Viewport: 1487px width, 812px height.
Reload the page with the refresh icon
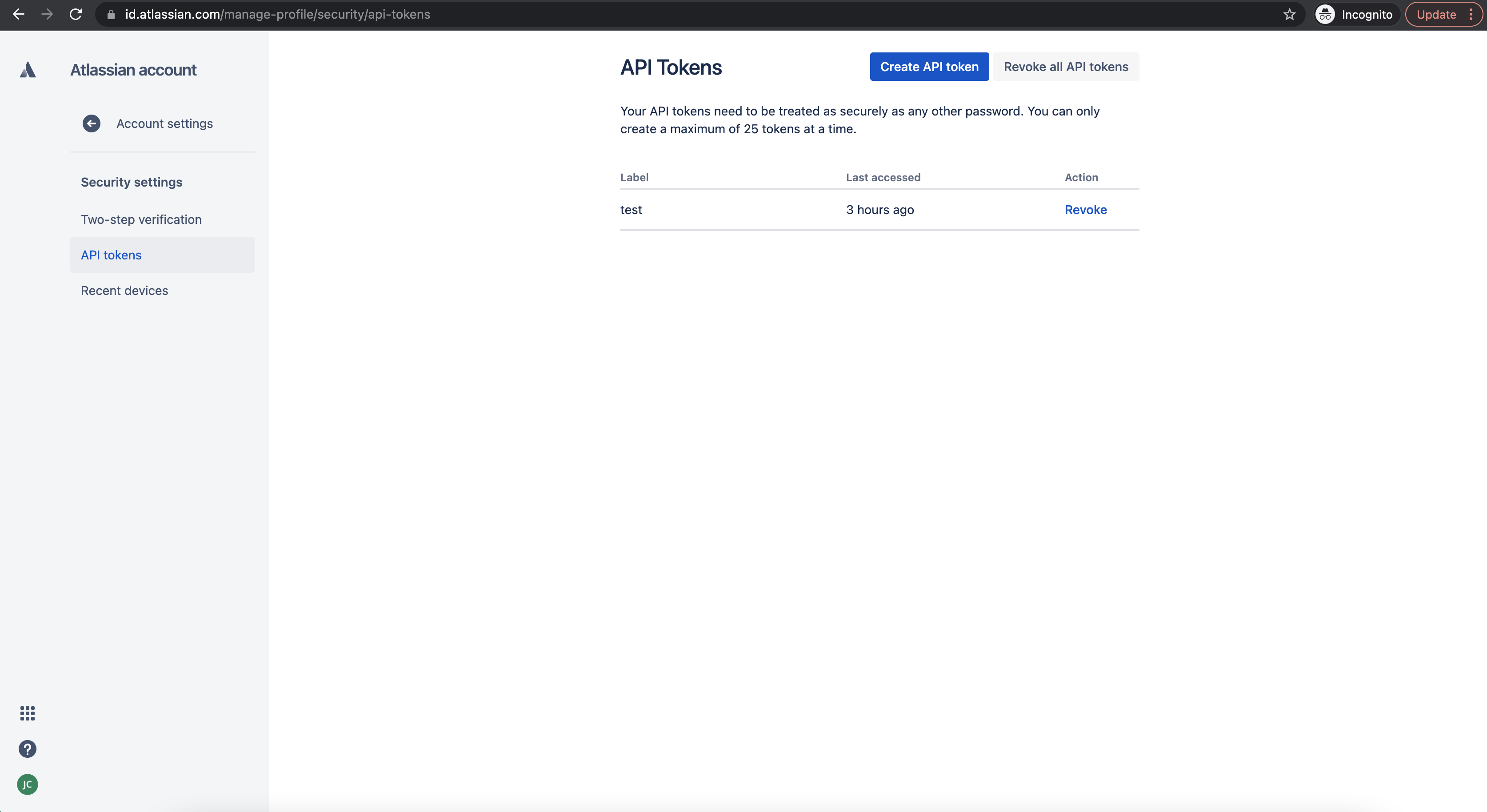pyautogui.click(x=76, y=14)
